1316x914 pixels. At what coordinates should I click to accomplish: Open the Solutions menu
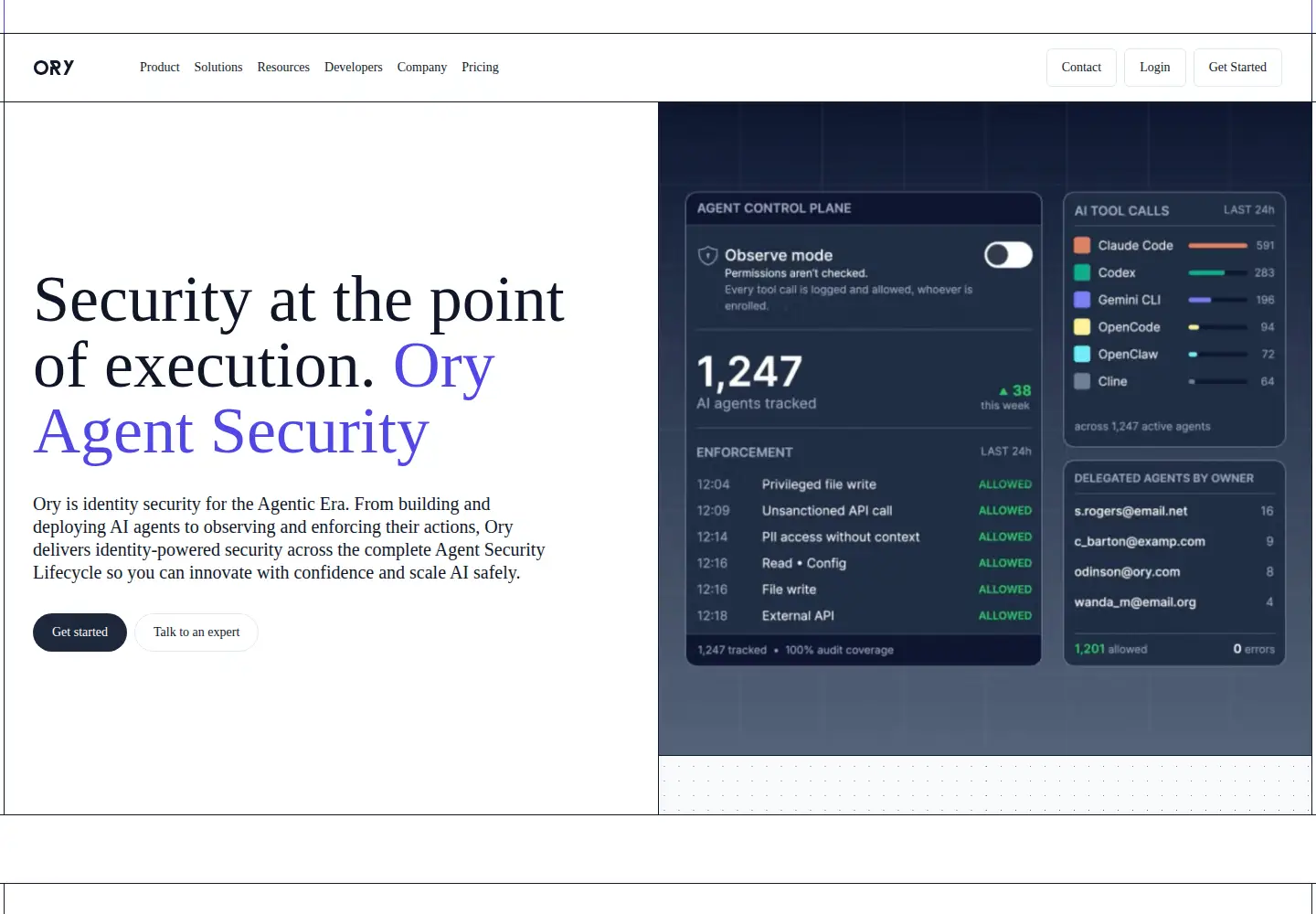point(218,68)
